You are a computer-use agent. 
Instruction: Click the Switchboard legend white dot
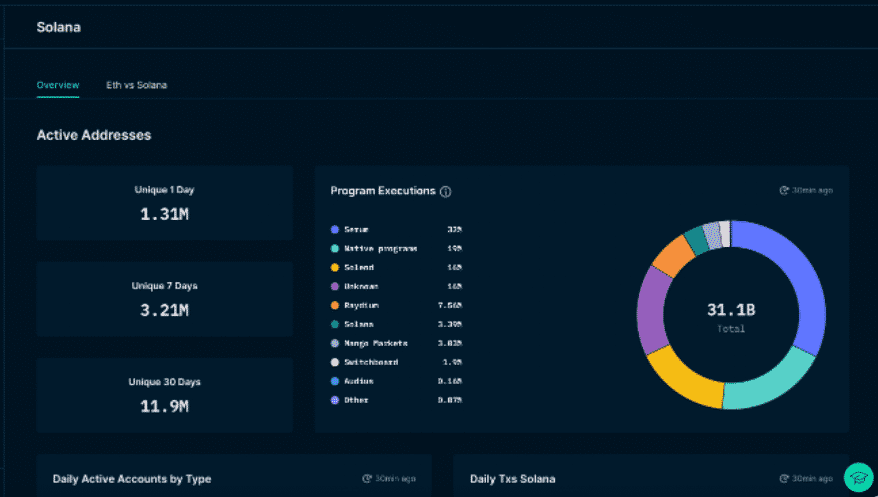pyautogui.click(x=335, y=363)
